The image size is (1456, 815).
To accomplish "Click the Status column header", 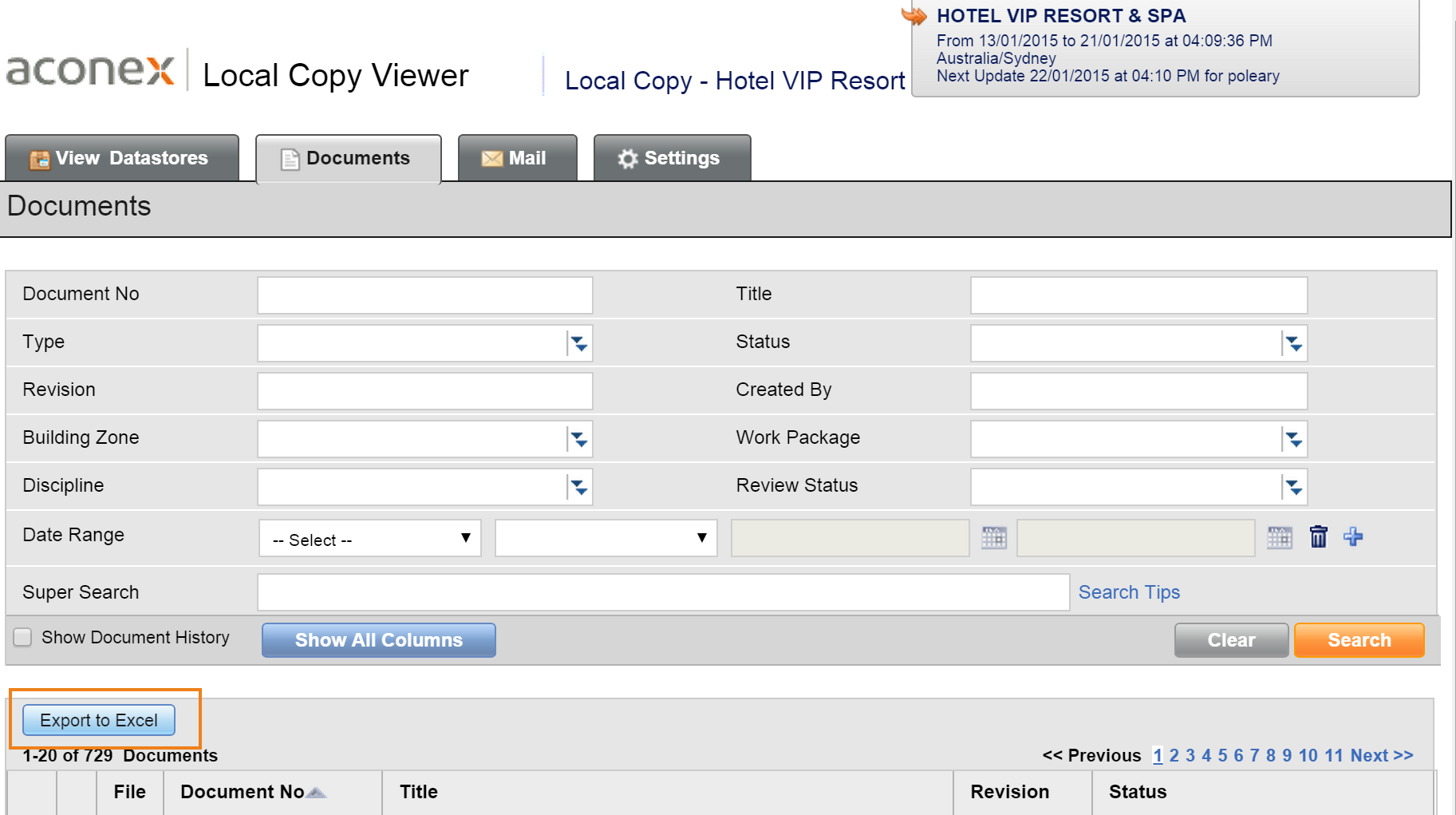I will pos(1138,792).
